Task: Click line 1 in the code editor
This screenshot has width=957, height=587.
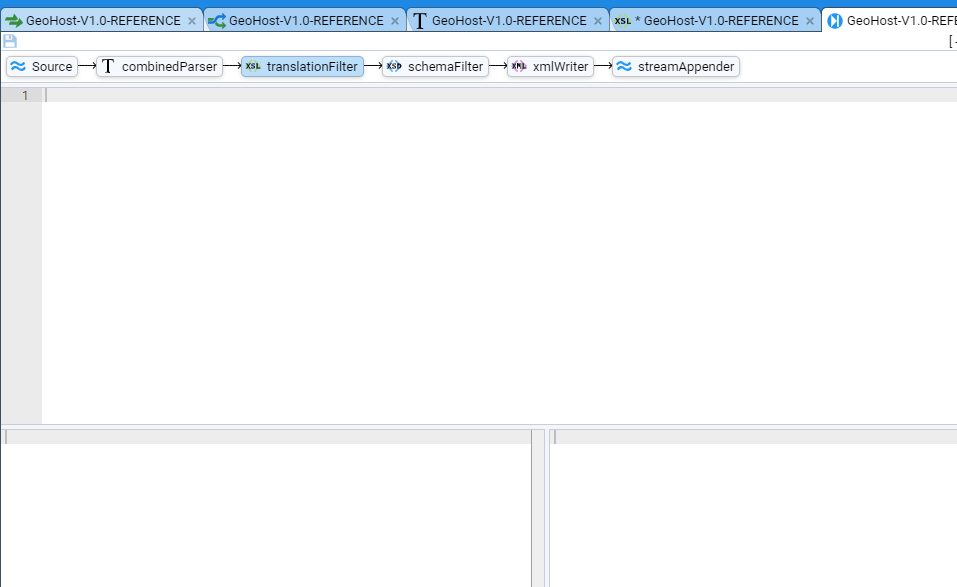Action: click(500, 95)
